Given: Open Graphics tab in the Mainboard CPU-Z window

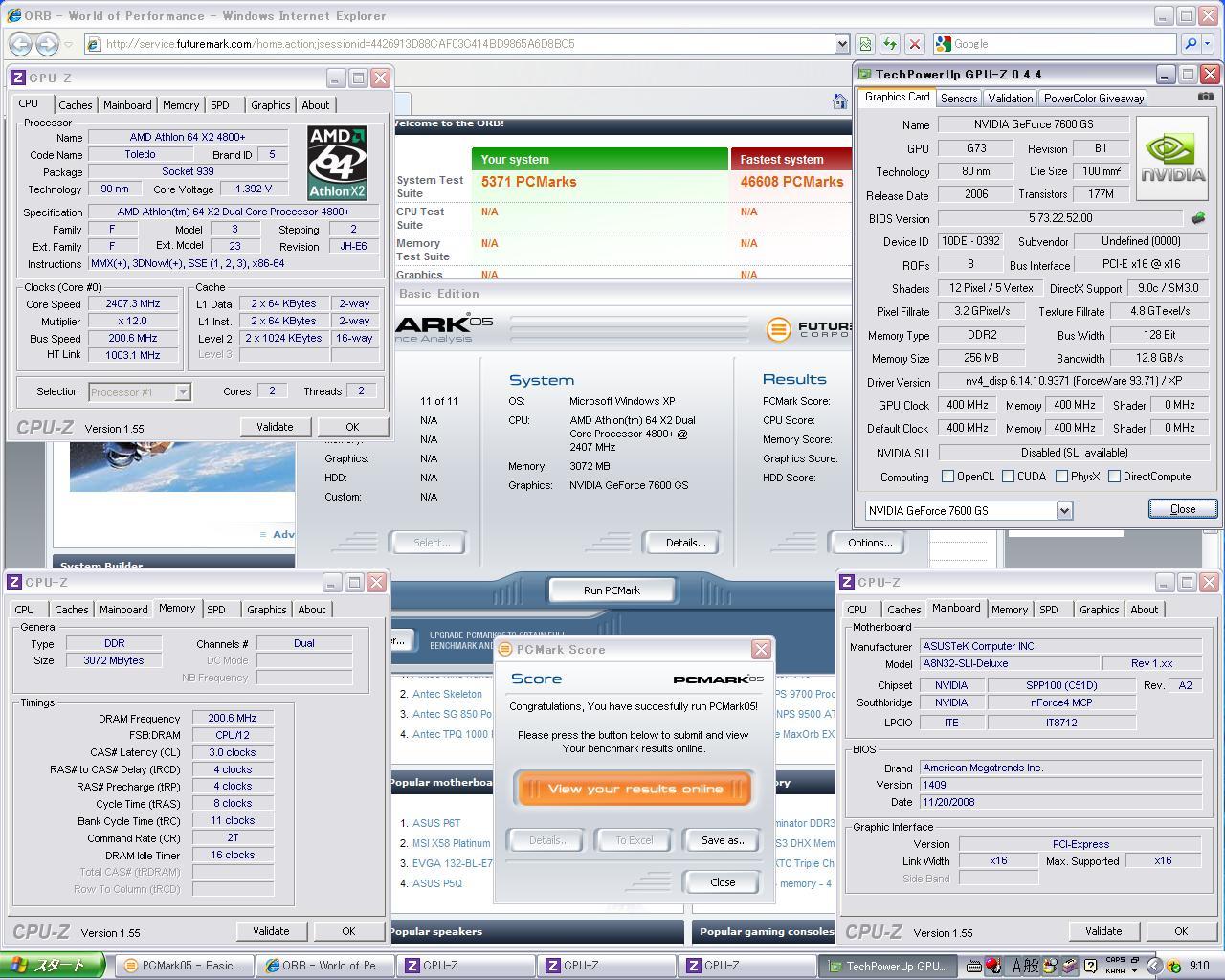Looking at the screenshot, I should coord(1099,610).
